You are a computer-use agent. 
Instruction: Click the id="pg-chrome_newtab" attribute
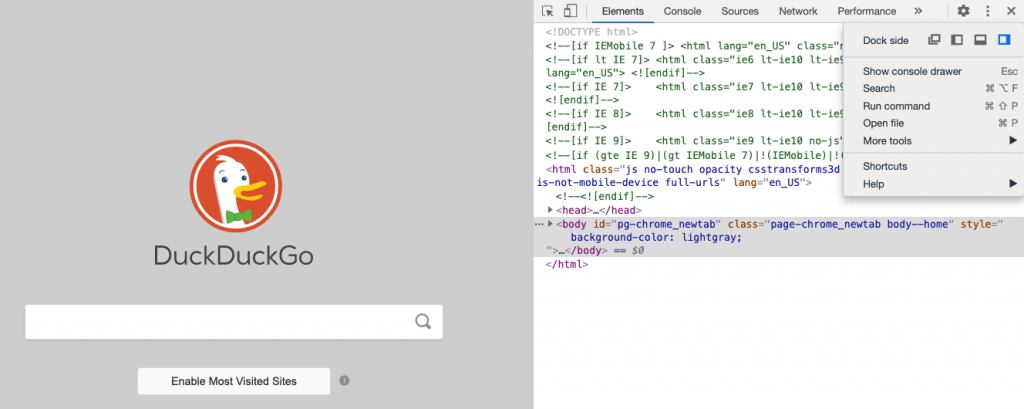point(655,224)
